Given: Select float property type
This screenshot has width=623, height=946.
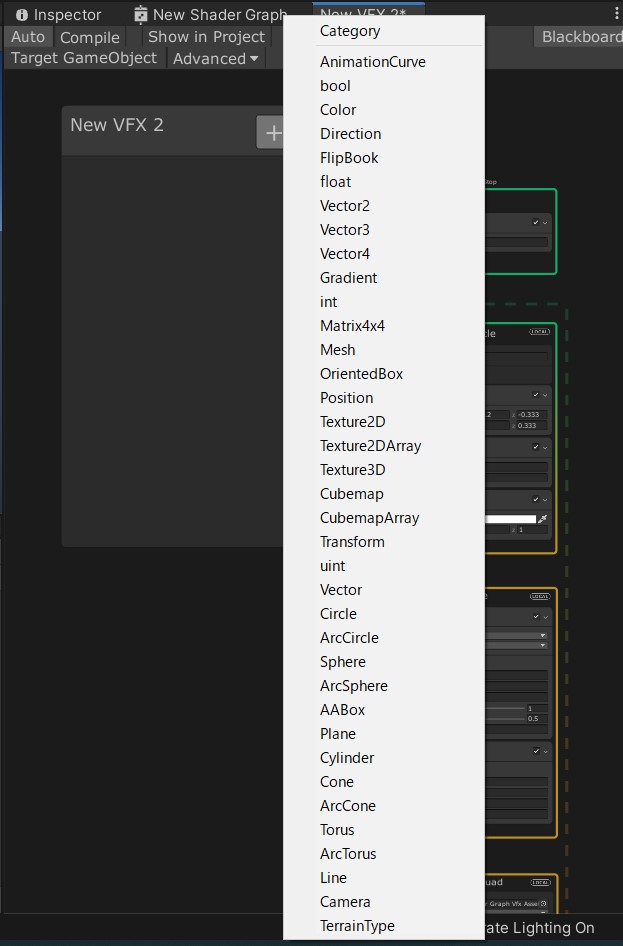Looking at the screenshot, I should 384,182.
